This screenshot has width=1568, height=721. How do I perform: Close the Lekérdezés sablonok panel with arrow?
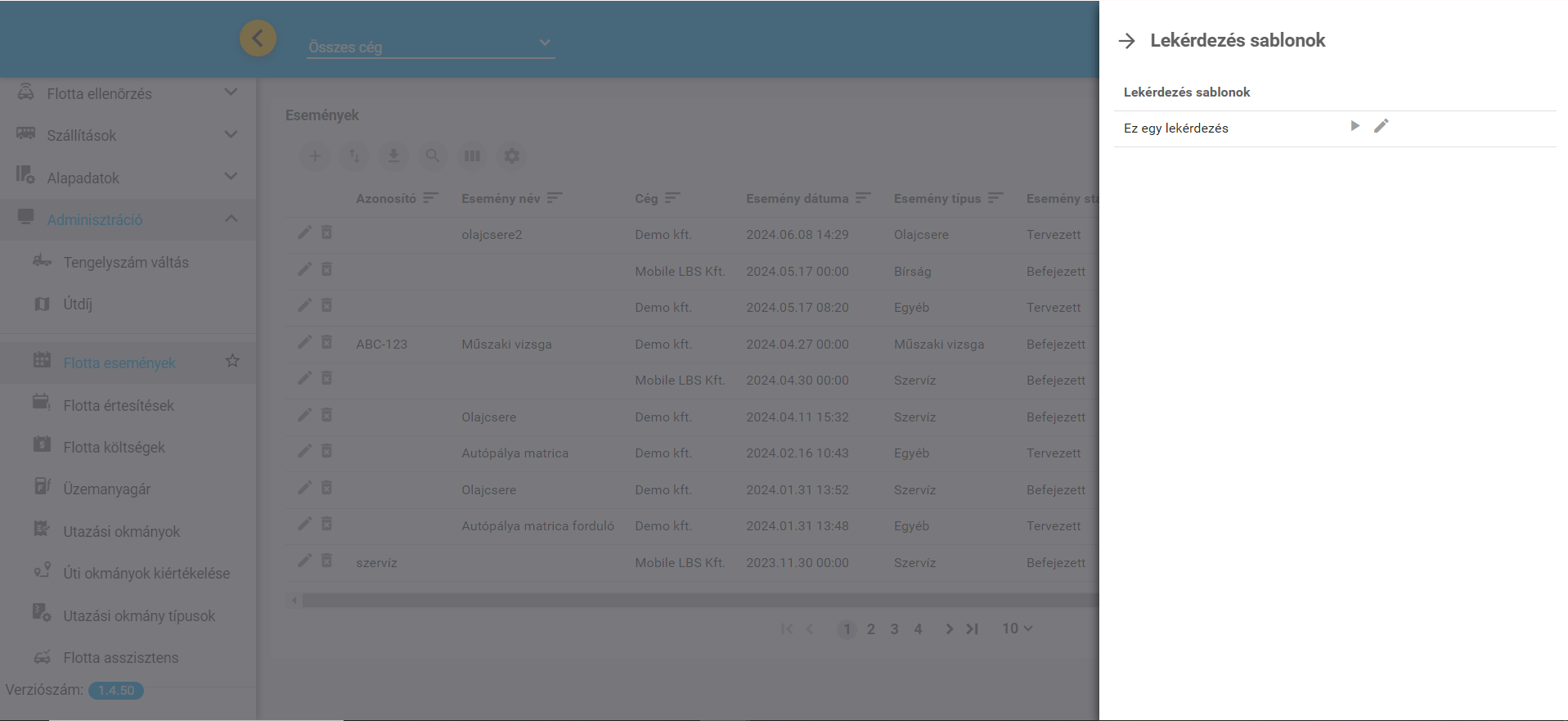pos(1127,41)
